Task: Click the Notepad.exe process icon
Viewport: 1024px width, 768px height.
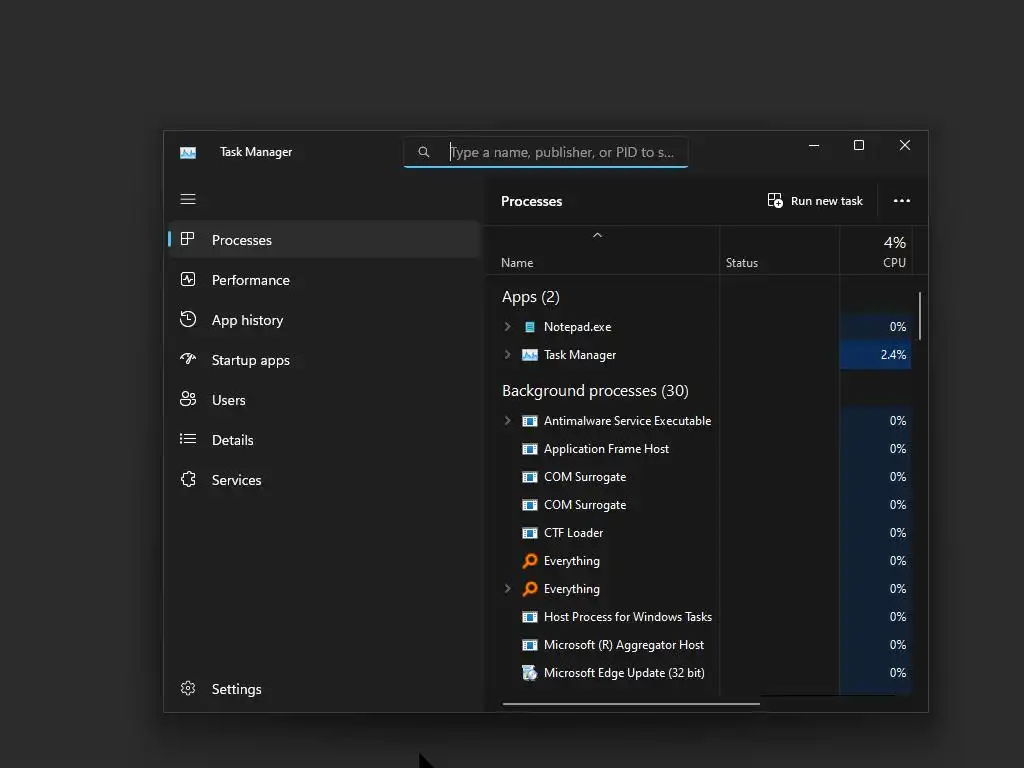Action: pyautogui.click(x=530, y=327)
